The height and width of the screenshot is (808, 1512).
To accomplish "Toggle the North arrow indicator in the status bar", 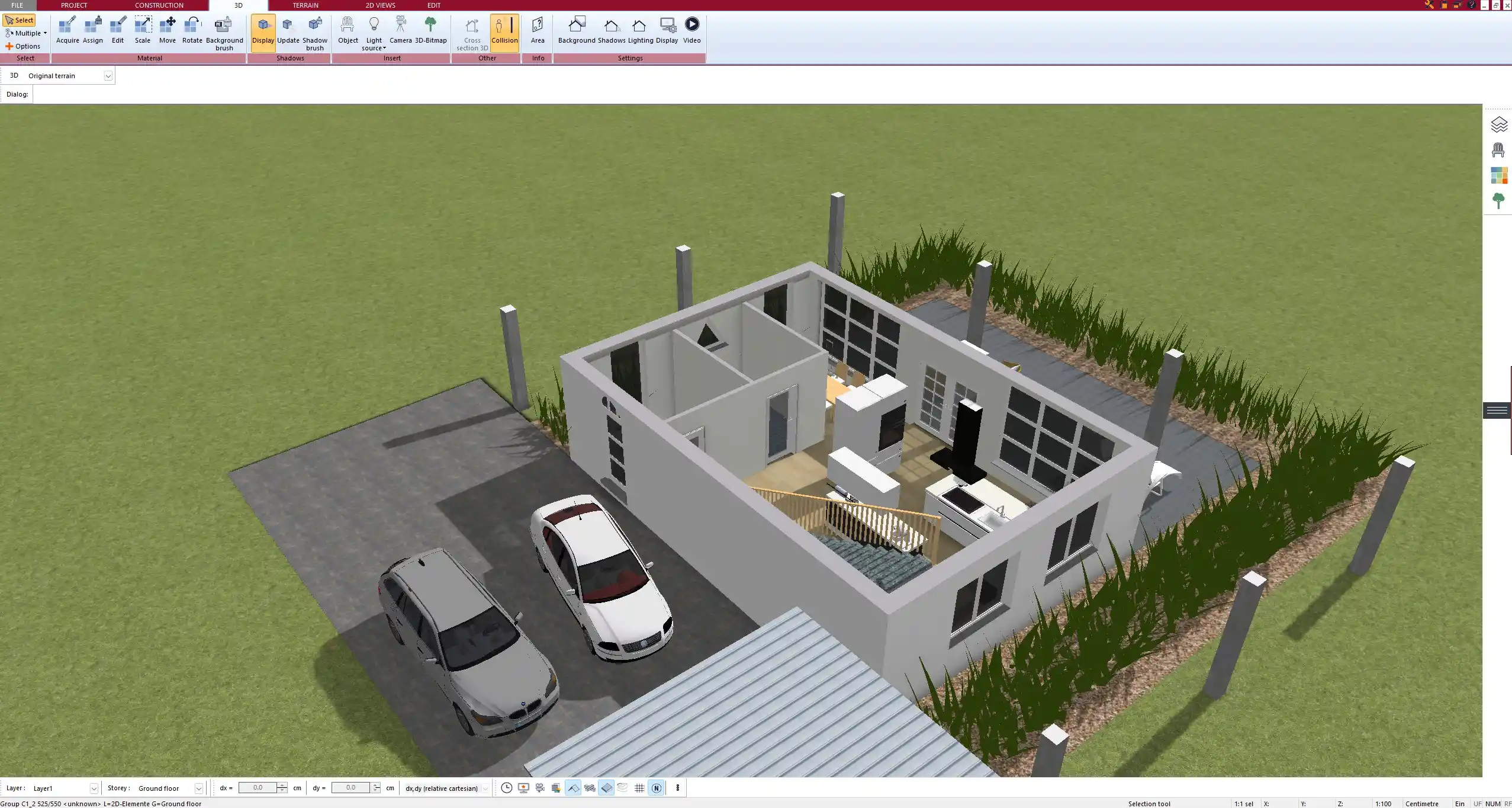I will tap(657, 788).
